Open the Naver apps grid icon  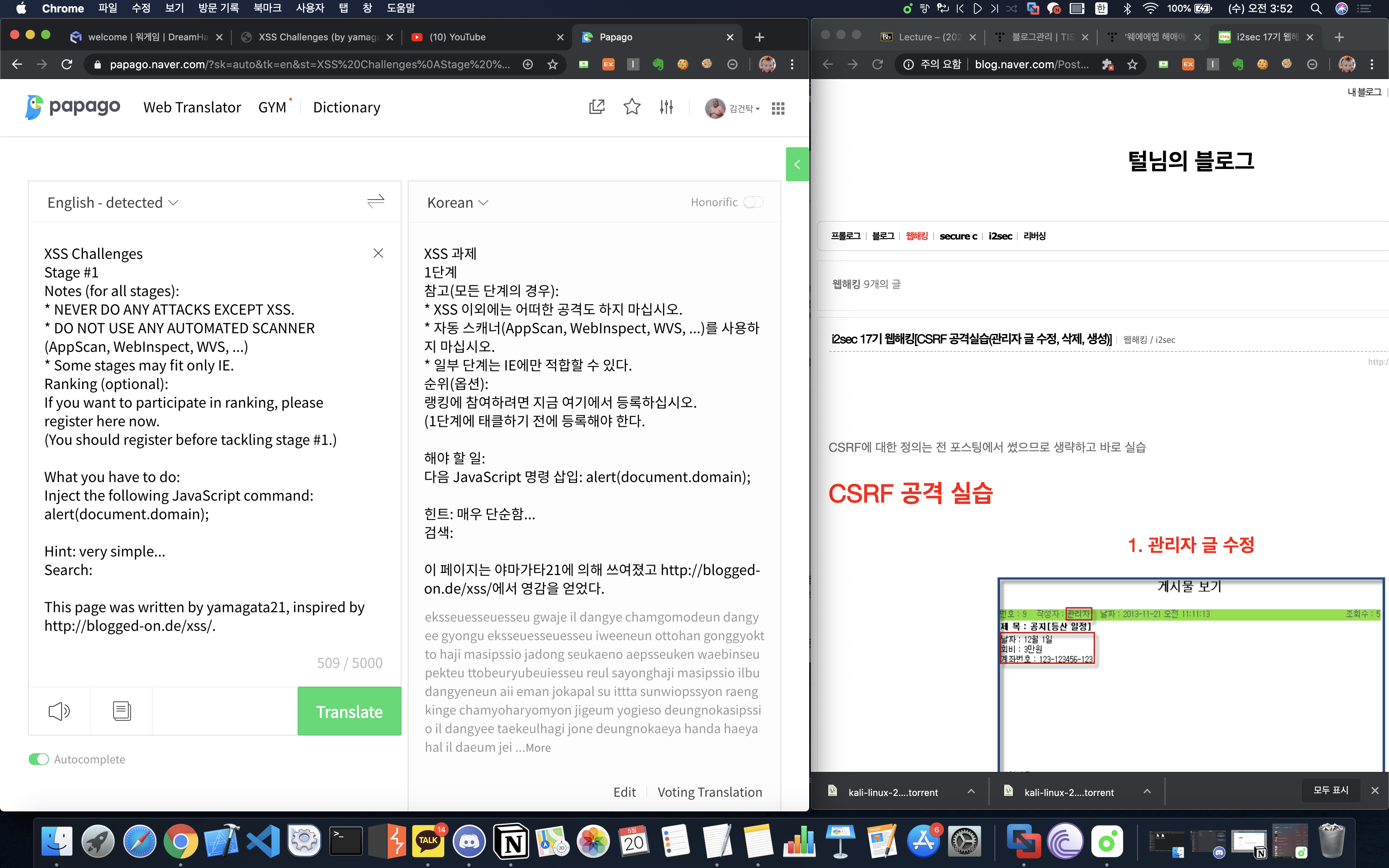point(778,108)
